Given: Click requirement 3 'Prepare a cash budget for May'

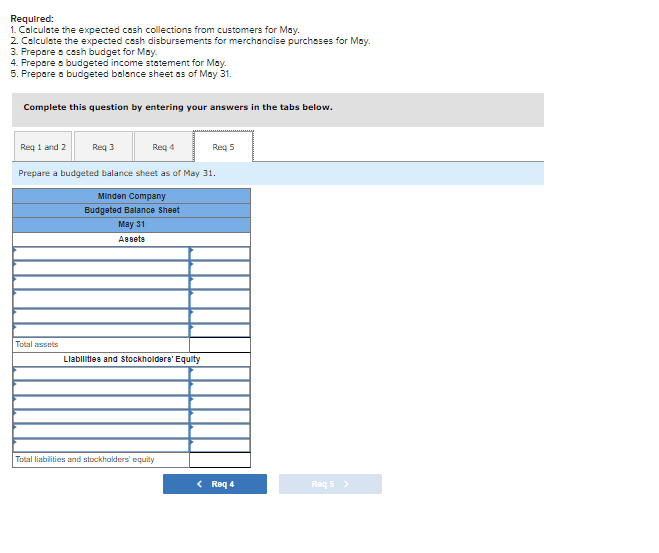Looking at the screenshot, I should click(x=84, y=52).
